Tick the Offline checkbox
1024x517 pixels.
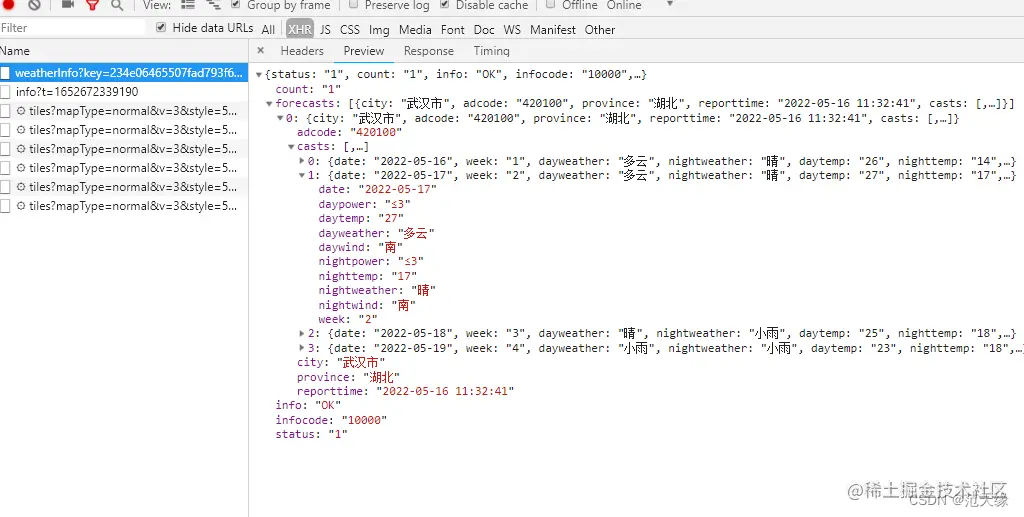click(551, 4)
